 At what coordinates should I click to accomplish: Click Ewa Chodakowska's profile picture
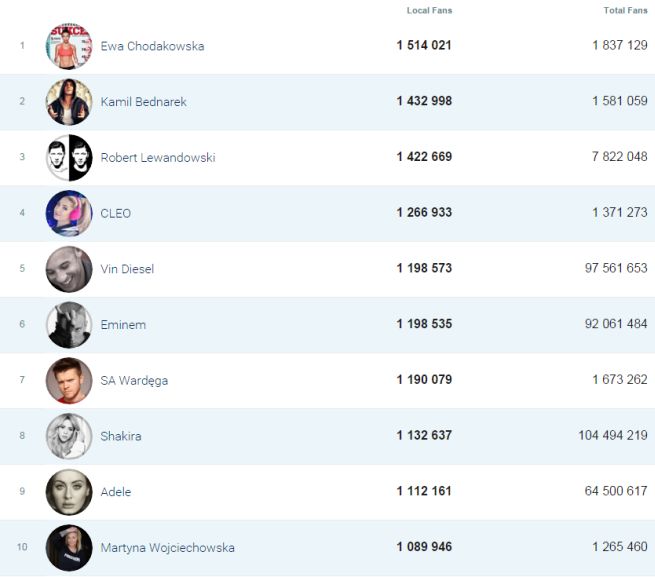[x=69, y=46]
